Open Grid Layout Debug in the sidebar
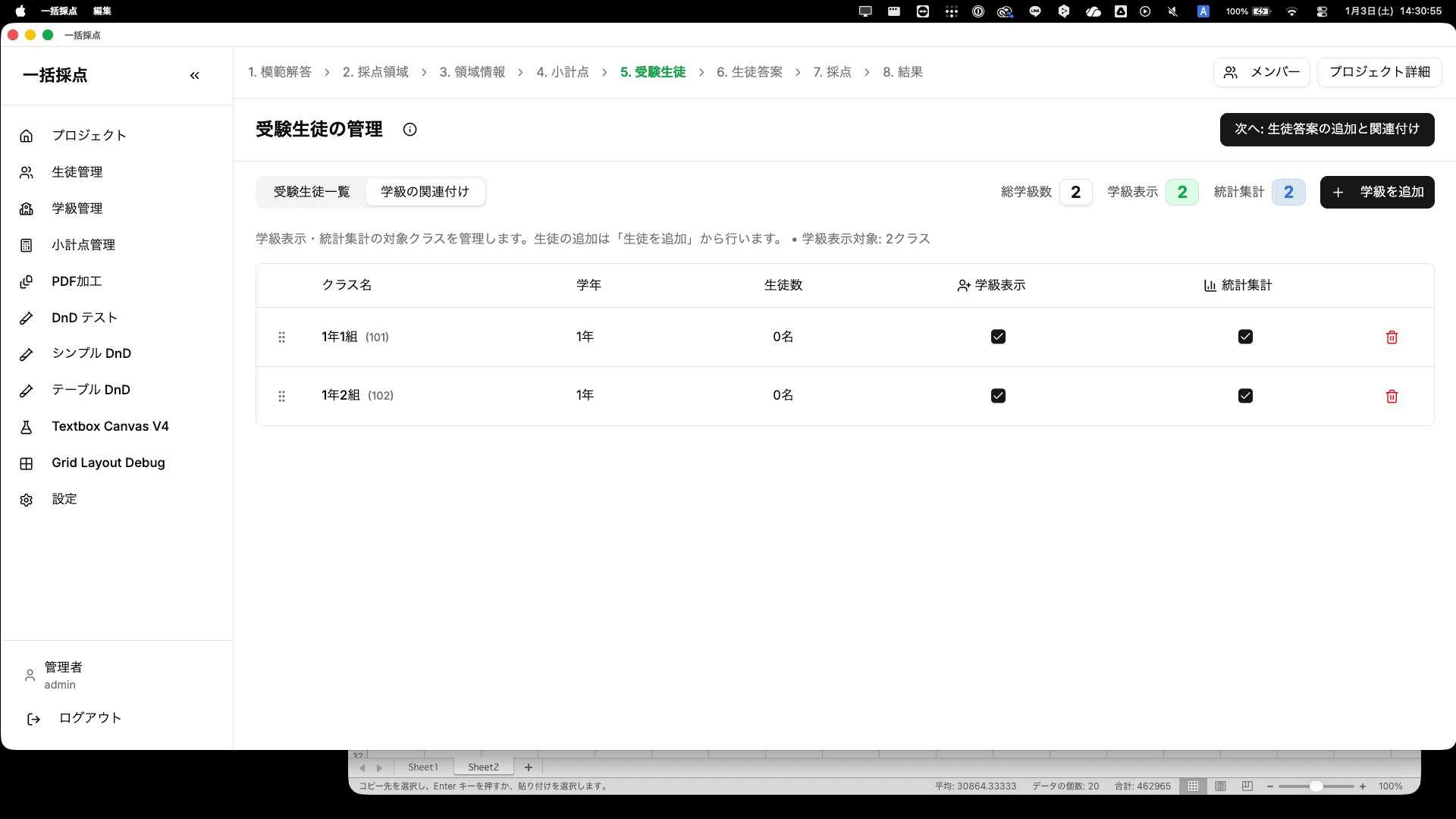The height and width of the screenshot is (819, 1456). point(108,463)
